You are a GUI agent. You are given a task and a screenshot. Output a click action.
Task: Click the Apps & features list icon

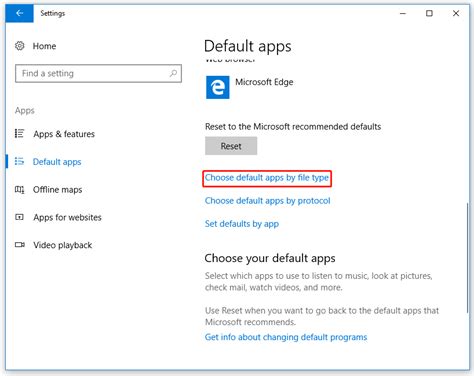pyautogui.click(x=19, y=134)
